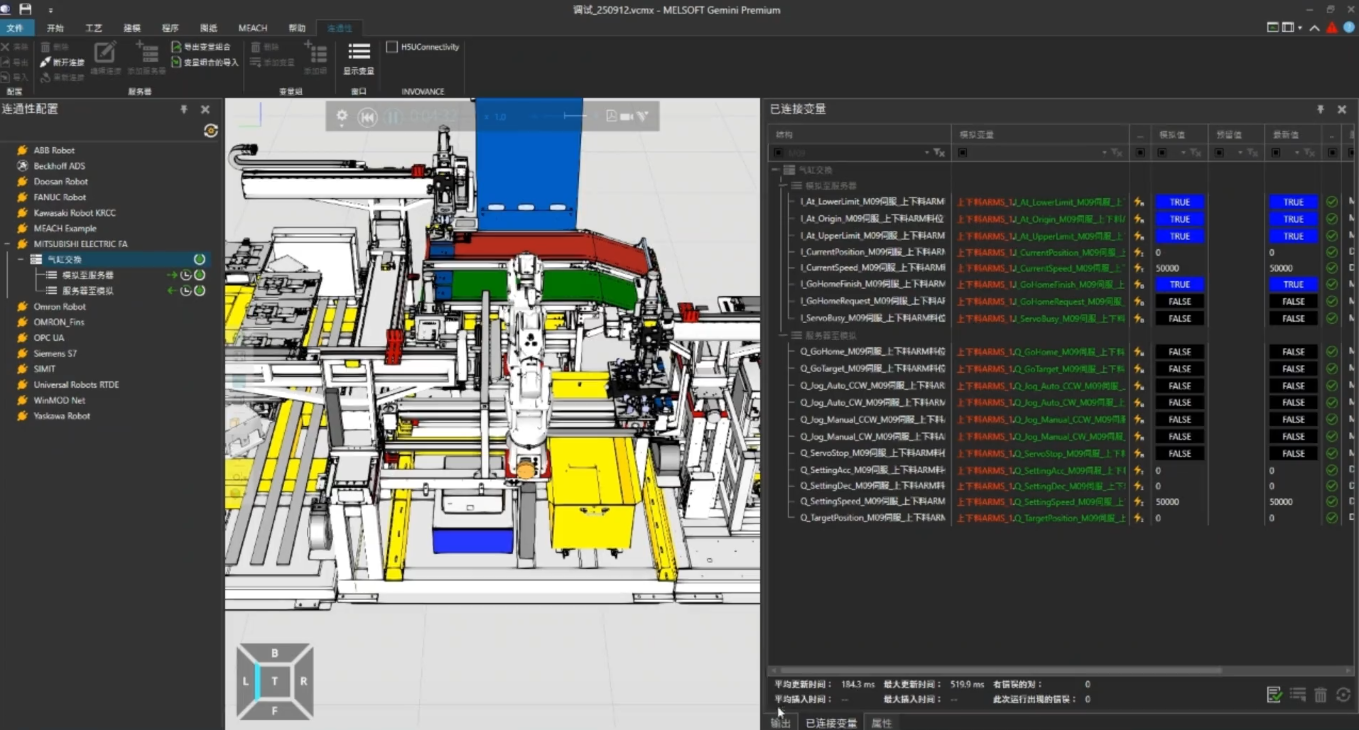The width and height of the screenshot is (1359, 730).
Task: Switch to the 属性 tab at bottom
Action: [881, 722]
